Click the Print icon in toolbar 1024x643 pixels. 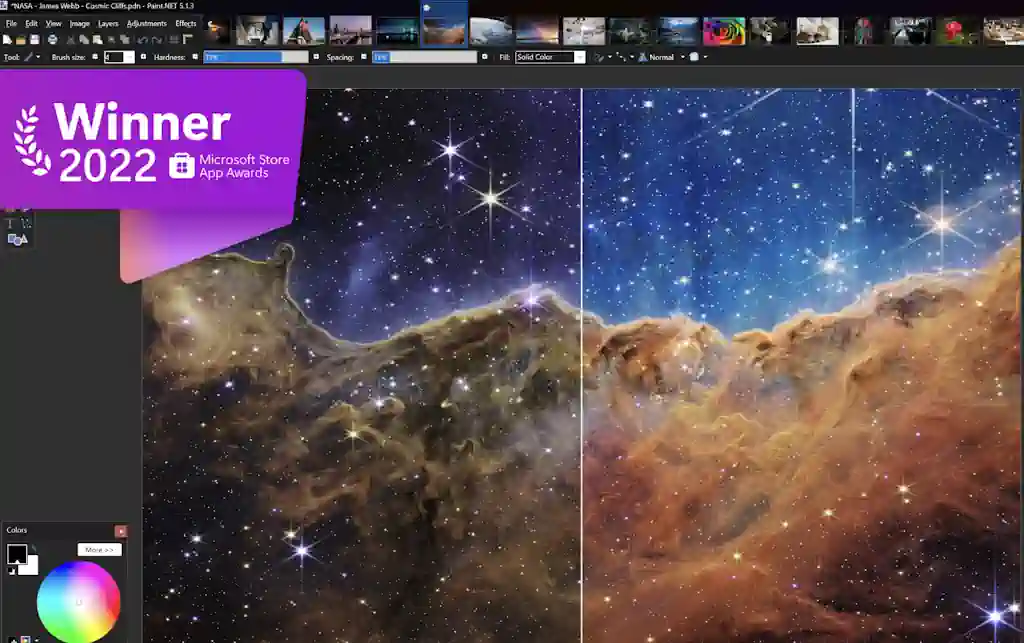(52, 39)
